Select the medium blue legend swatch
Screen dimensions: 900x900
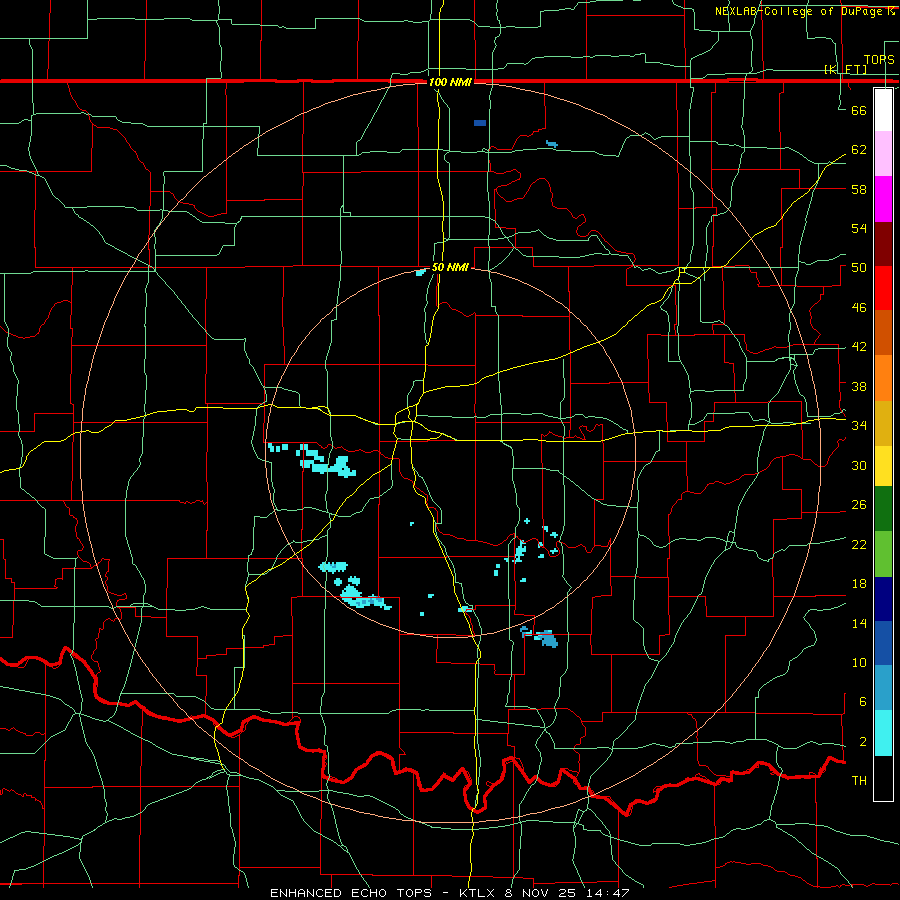tap(883, 643)
